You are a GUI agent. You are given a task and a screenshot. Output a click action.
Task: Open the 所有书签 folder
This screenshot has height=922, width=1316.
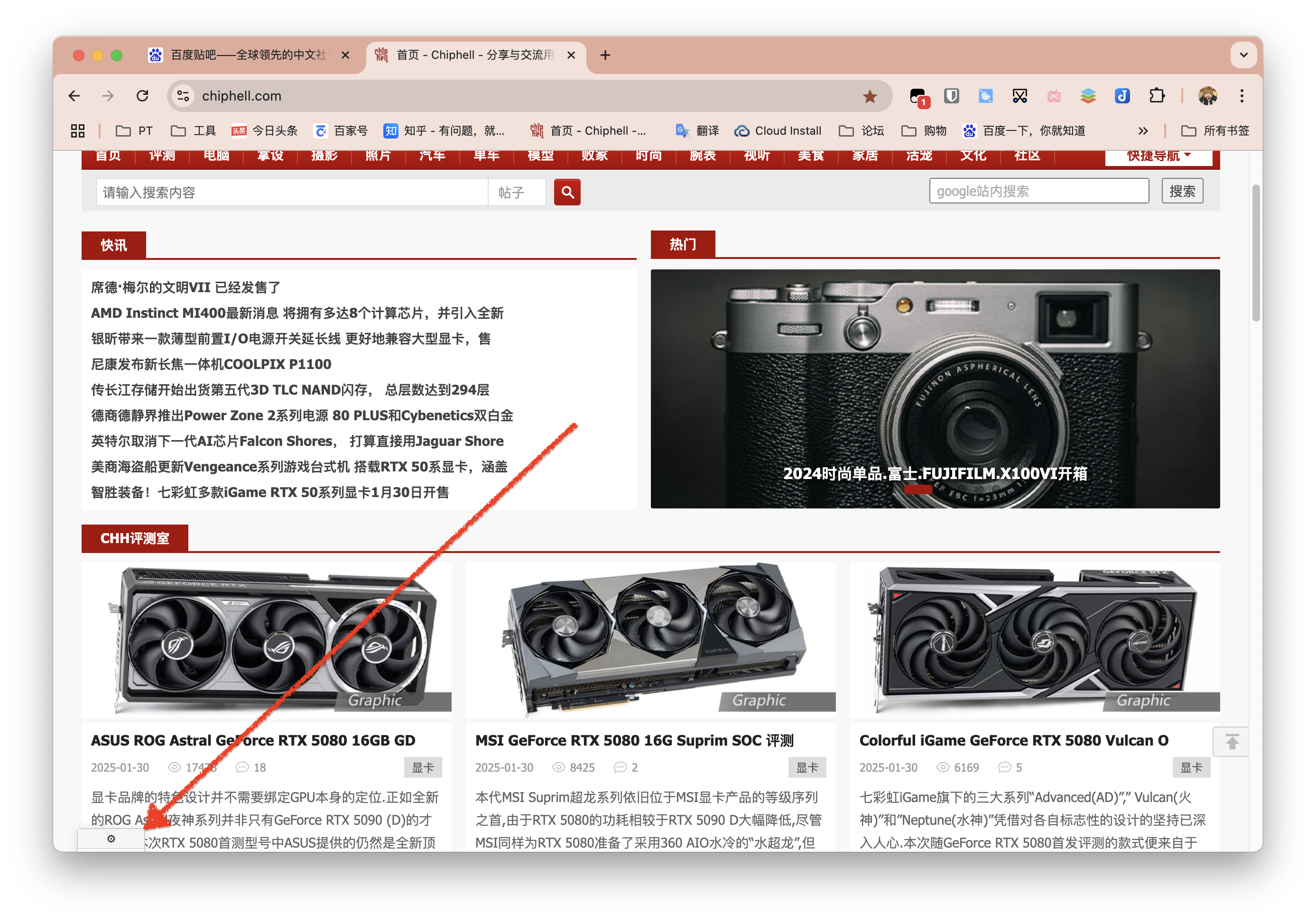pyautogui.click(x=1214, y=130)
